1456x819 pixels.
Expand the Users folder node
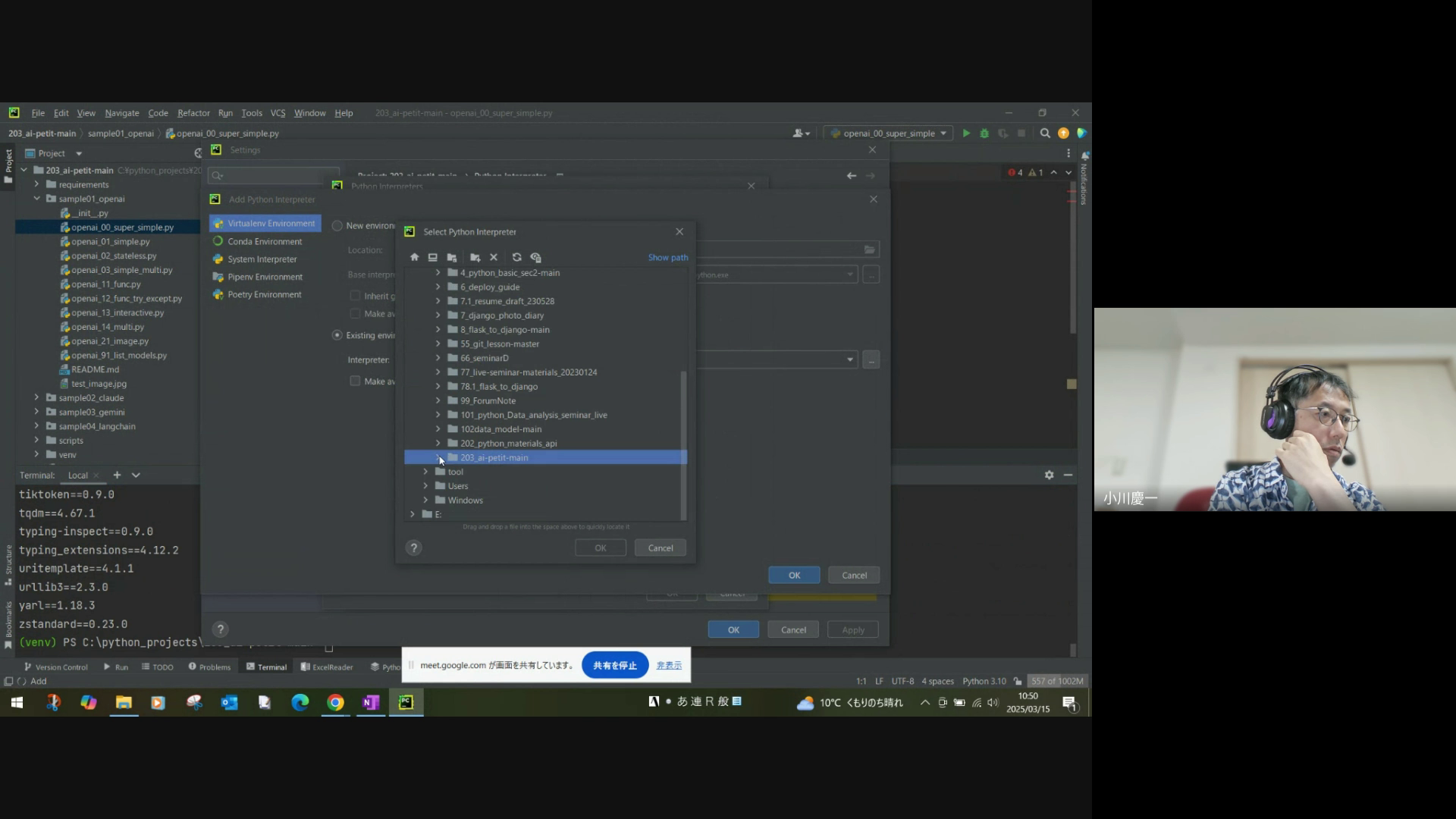pyautogui.click(x=425, y=486)
